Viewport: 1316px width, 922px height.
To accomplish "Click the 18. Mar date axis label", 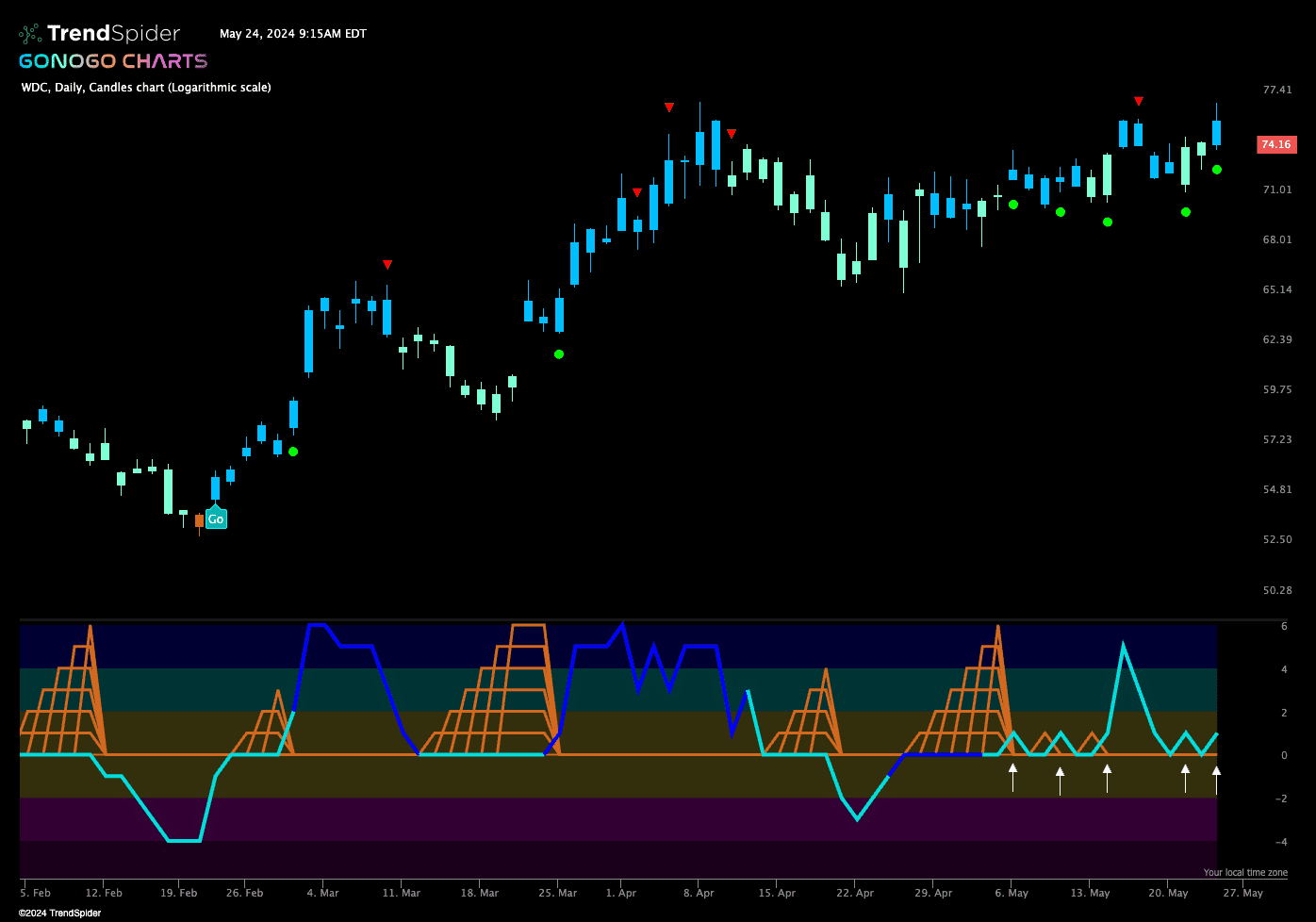I will pyautogui.click(x=480, y=893).
